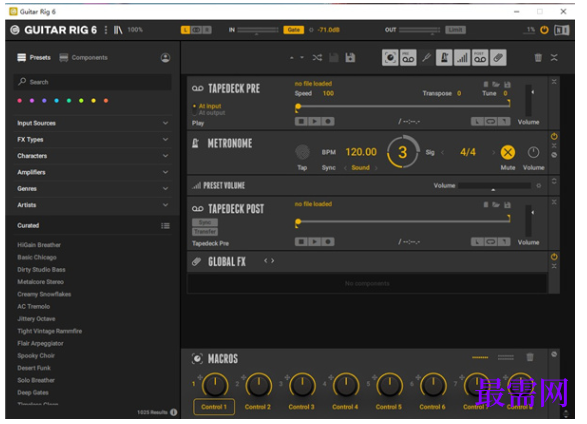The height and width of the screenshot is (424, 587).
Task: Toggle the L input channel button
Action: (x=186, y=30)
